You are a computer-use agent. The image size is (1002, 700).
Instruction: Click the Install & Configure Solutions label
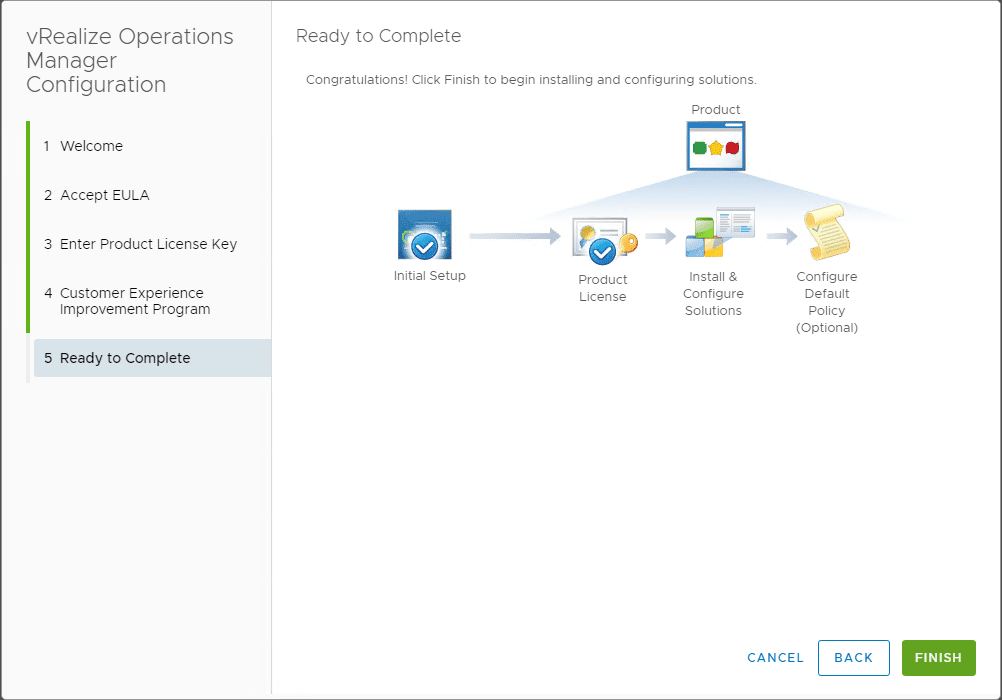[x=713, y=294]
